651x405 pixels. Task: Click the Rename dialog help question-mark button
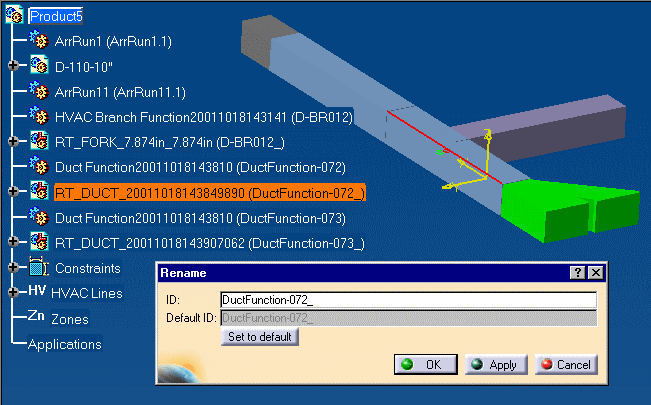[577, 273]
